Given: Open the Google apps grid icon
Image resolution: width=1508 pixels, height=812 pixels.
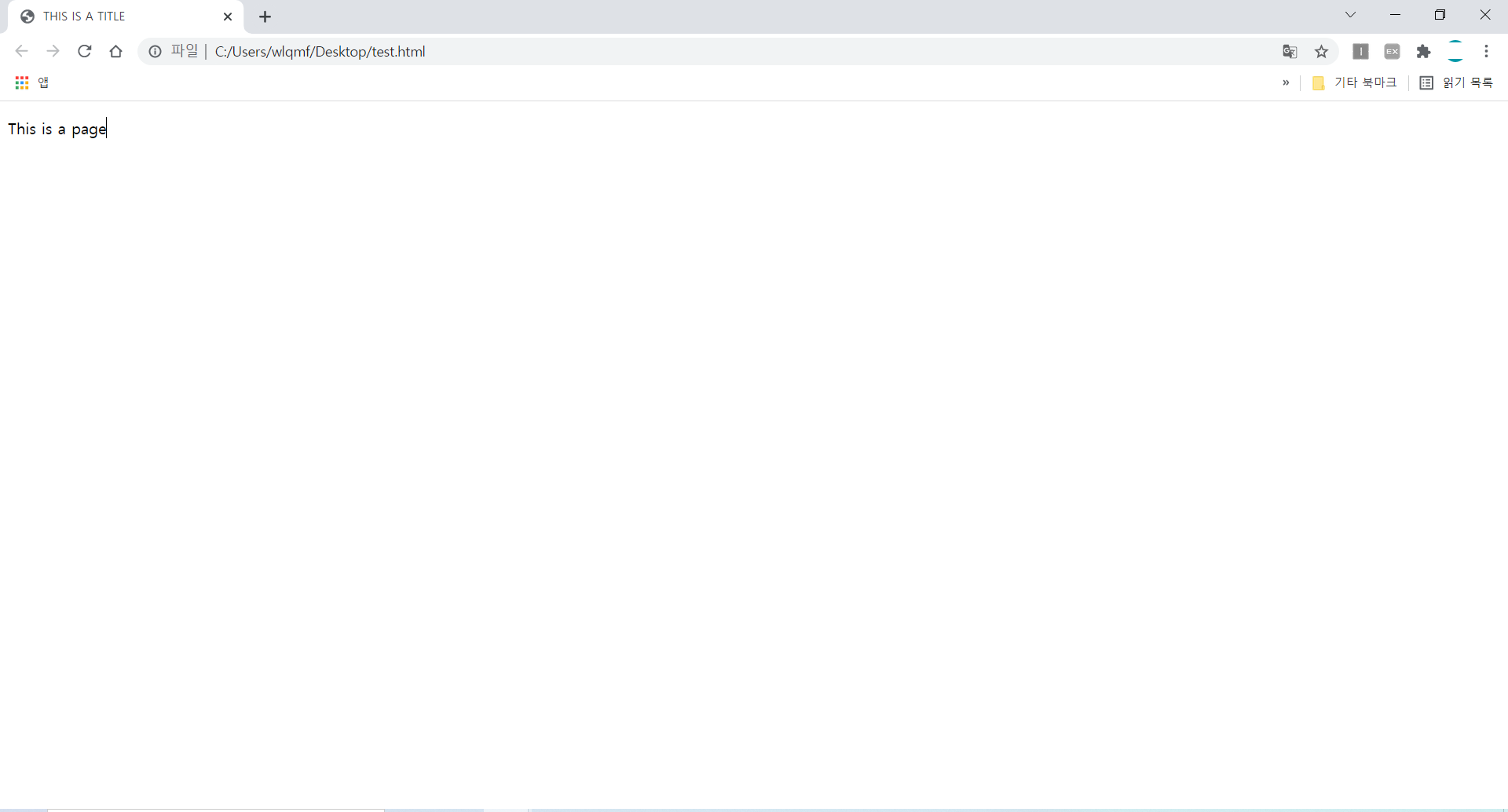Looking at the screenshot, I should pos(21,82).
